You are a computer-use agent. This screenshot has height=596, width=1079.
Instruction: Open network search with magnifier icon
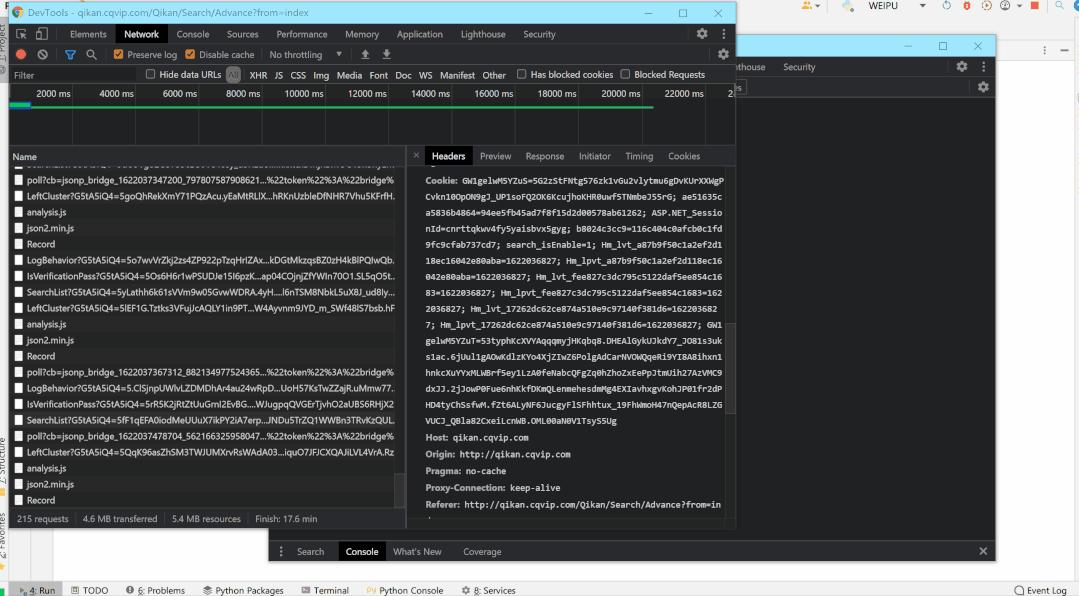click(x=91, y=54)
